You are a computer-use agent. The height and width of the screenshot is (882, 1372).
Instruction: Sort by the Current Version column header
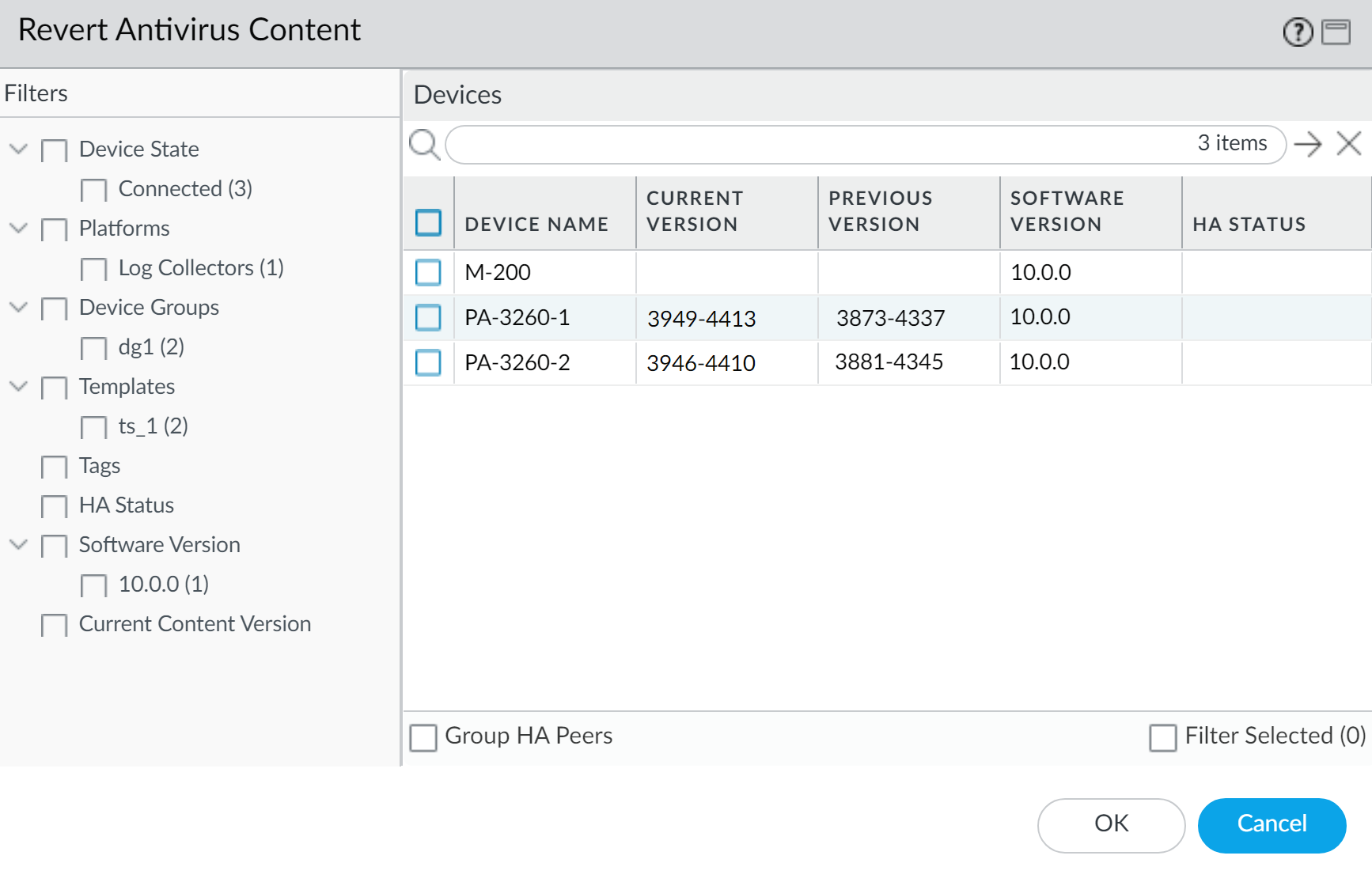[695, 212]
